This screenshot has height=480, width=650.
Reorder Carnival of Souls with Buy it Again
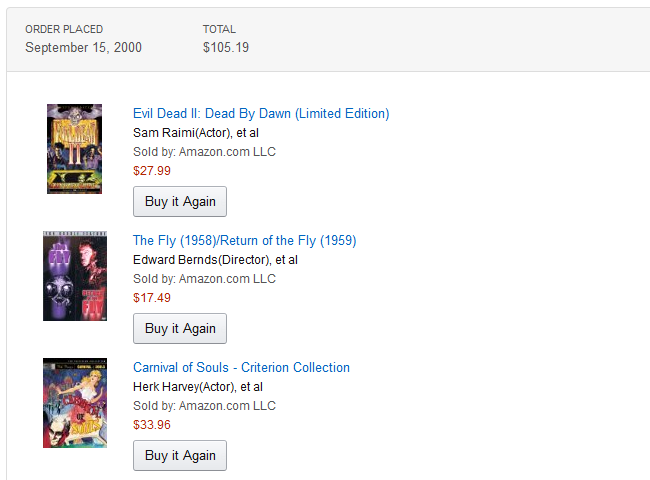180,455
